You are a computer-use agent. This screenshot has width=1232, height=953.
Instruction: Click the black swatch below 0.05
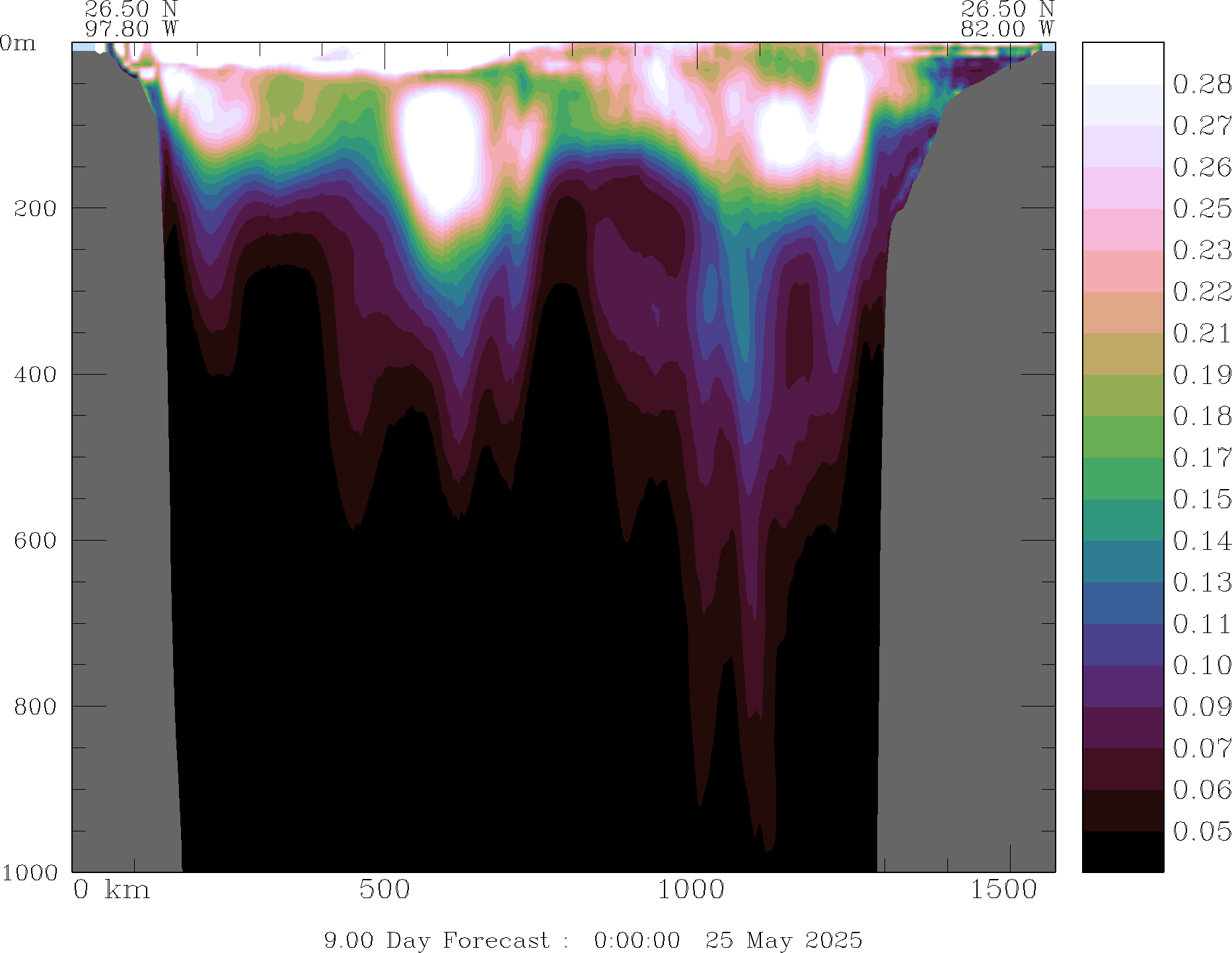[x=1122, y=851]
